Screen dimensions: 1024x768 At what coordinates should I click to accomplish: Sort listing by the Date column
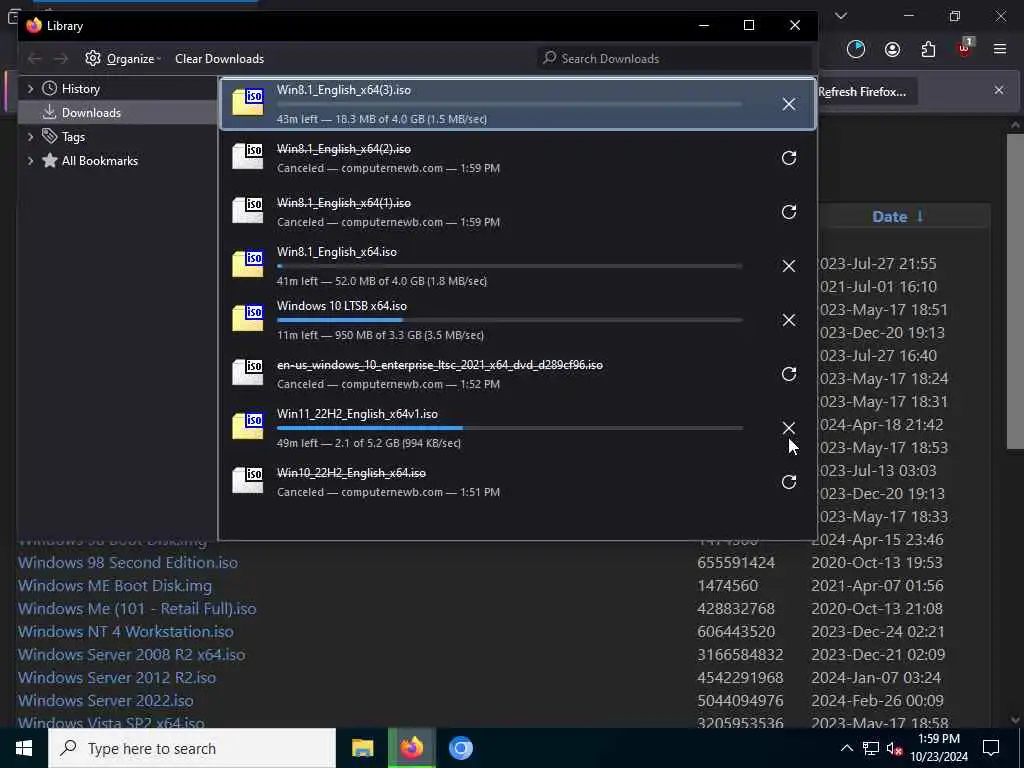tap(898, 217)
